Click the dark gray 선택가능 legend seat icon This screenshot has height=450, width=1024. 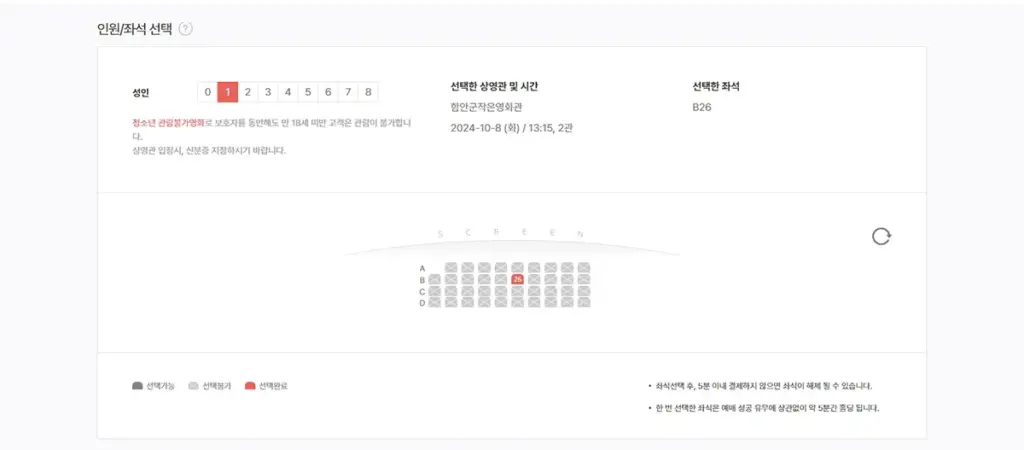click(x=137, y=385)
